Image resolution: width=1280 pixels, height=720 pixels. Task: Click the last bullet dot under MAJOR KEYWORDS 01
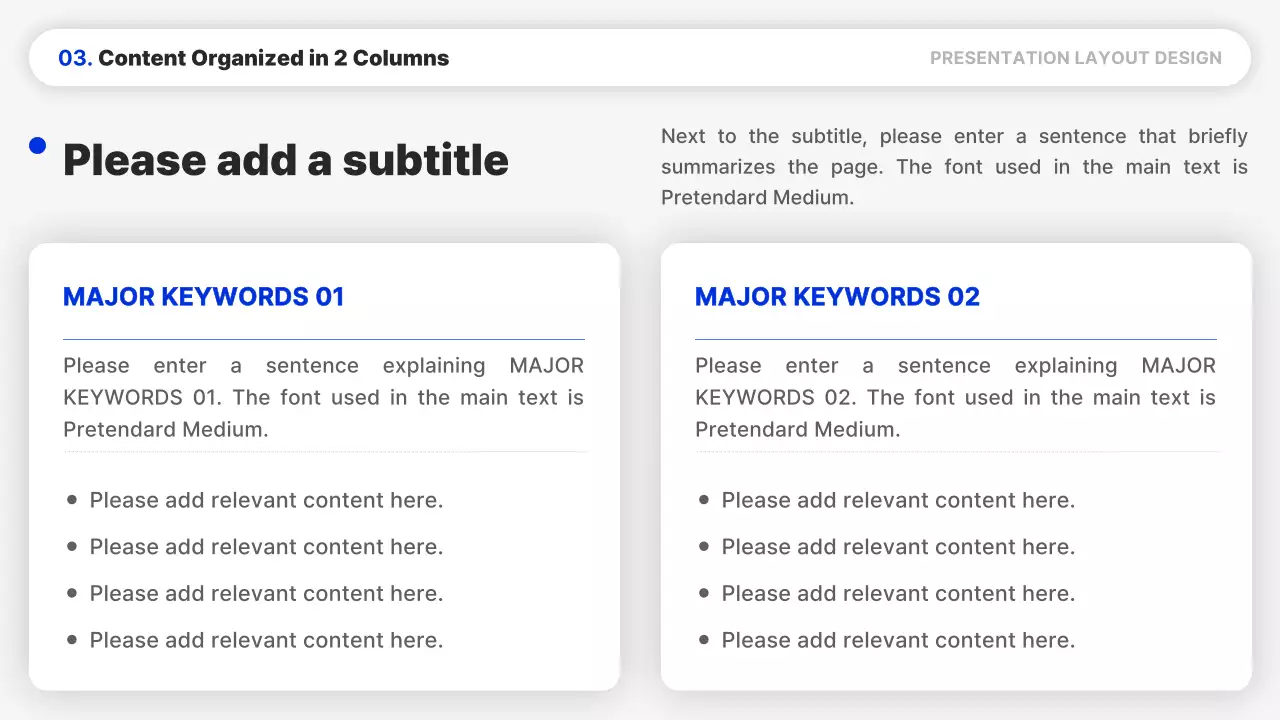71,639
